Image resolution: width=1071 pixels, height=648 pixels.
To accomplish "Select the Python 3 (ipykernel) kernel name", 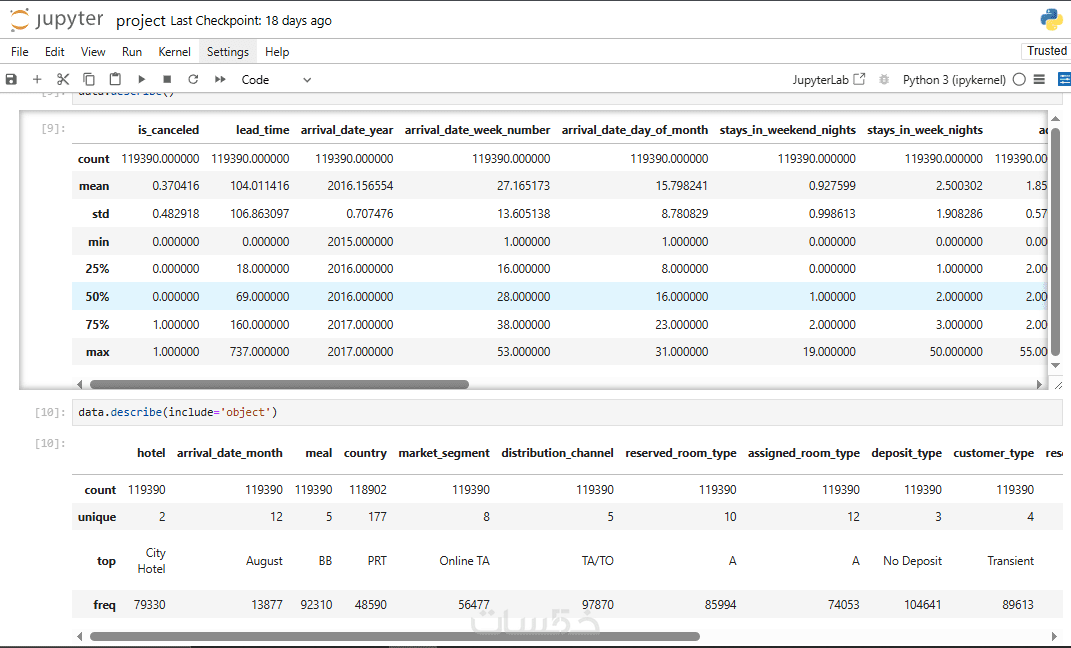I will point(954,79).
